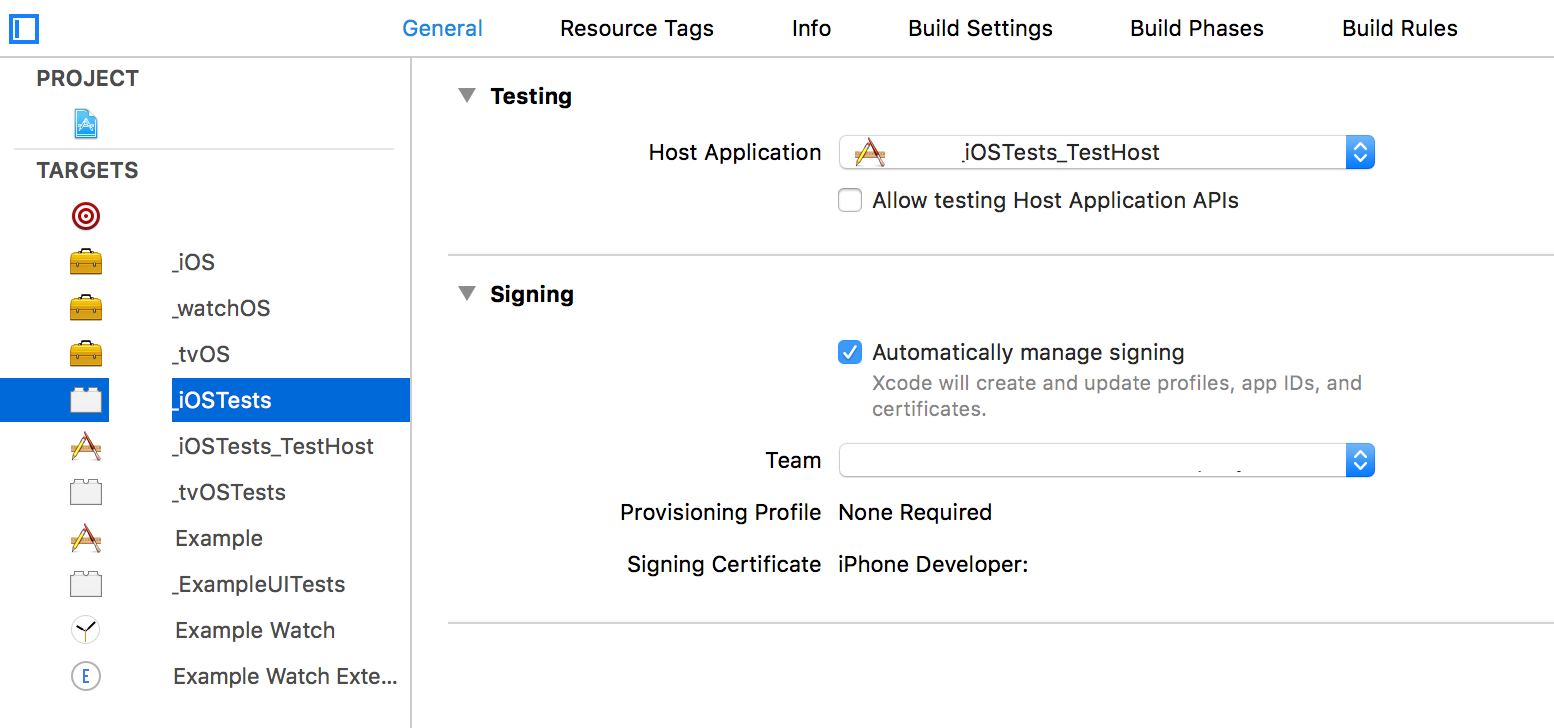Go to the Resource Tags tab
The image size is (1554, 728).
tap(637, 29)
